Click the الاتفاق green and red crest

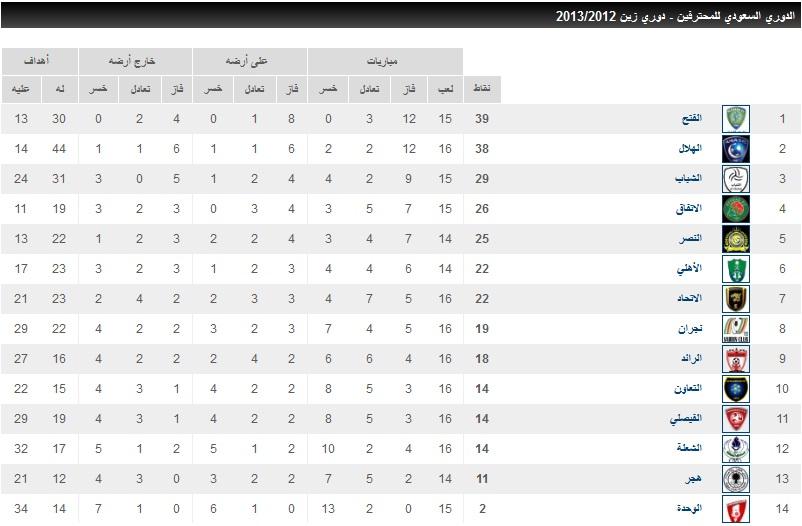[x=736, y=209]
